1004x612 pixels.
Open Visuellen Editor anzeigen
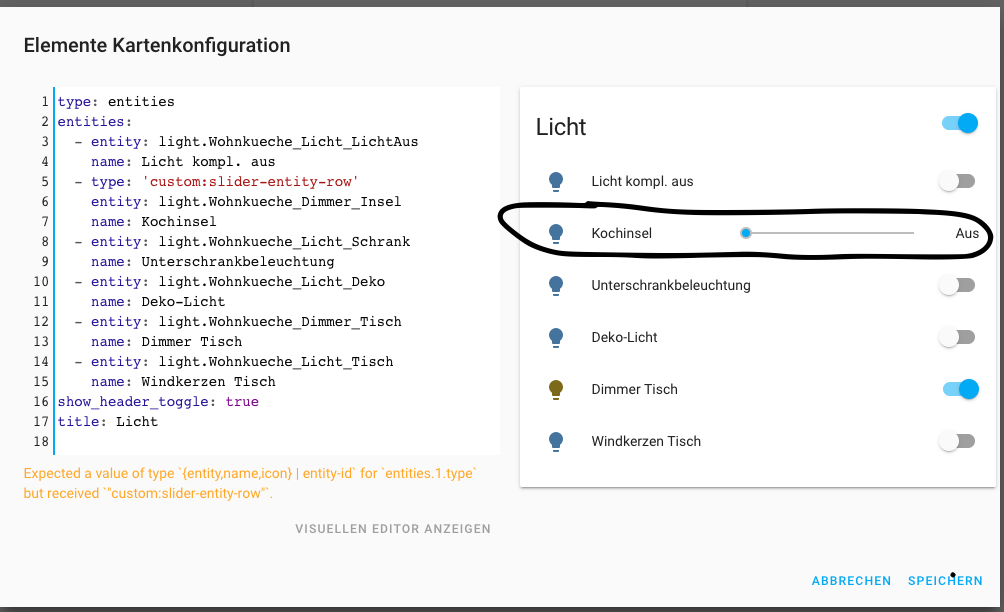tap(393, 529)
